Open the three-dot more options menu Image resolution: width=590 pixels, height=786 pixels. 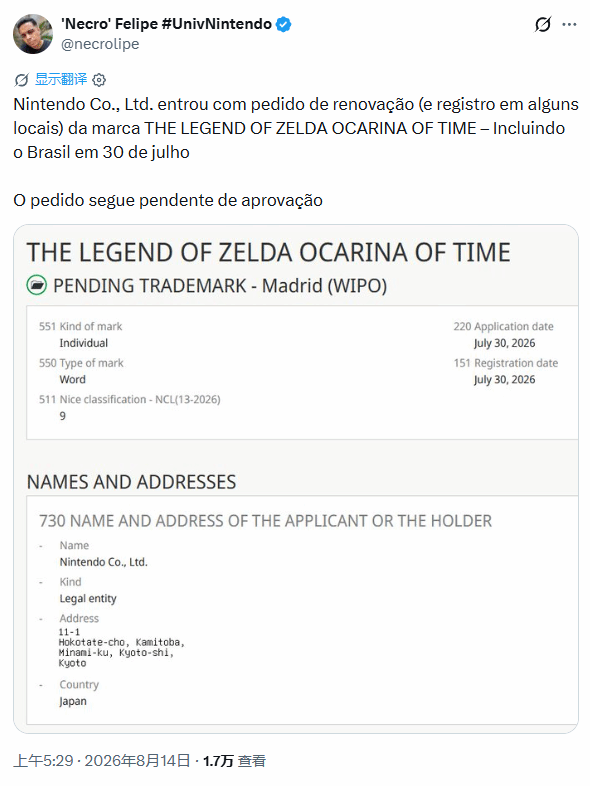[x=569, y=24]
